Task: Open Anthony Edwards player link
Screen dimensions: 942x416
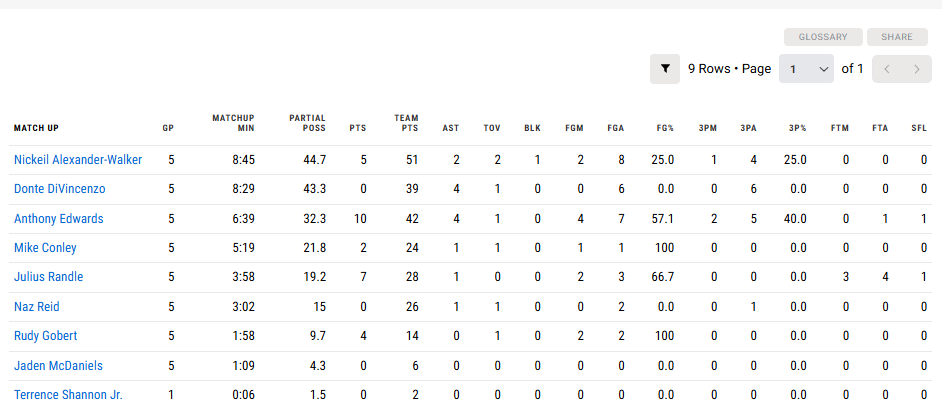Action: pyautogui.click(x=59, y=219)
